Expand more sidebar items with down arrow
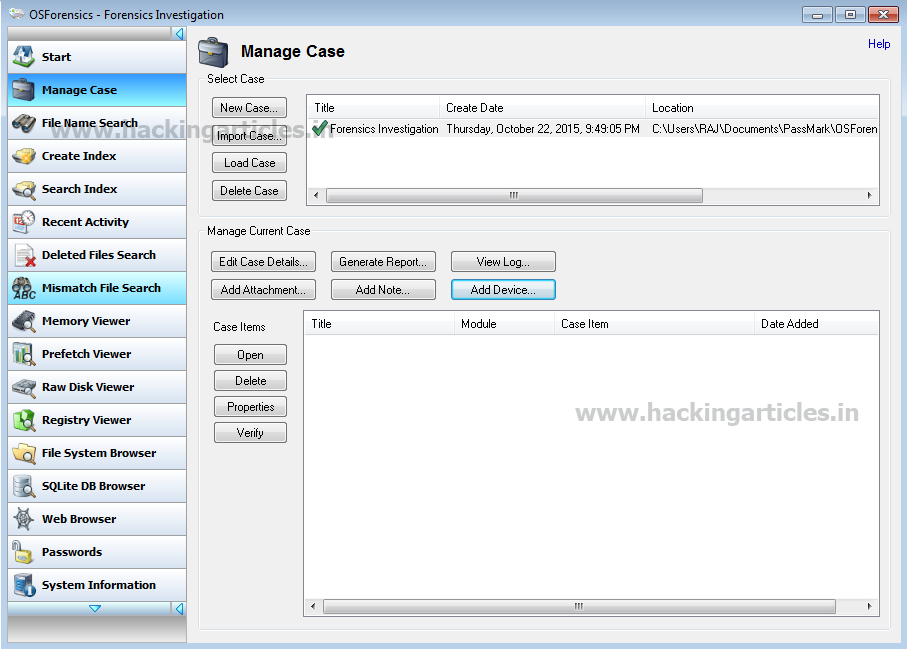This screenshot has width=907, height=649. coord(95,609)
